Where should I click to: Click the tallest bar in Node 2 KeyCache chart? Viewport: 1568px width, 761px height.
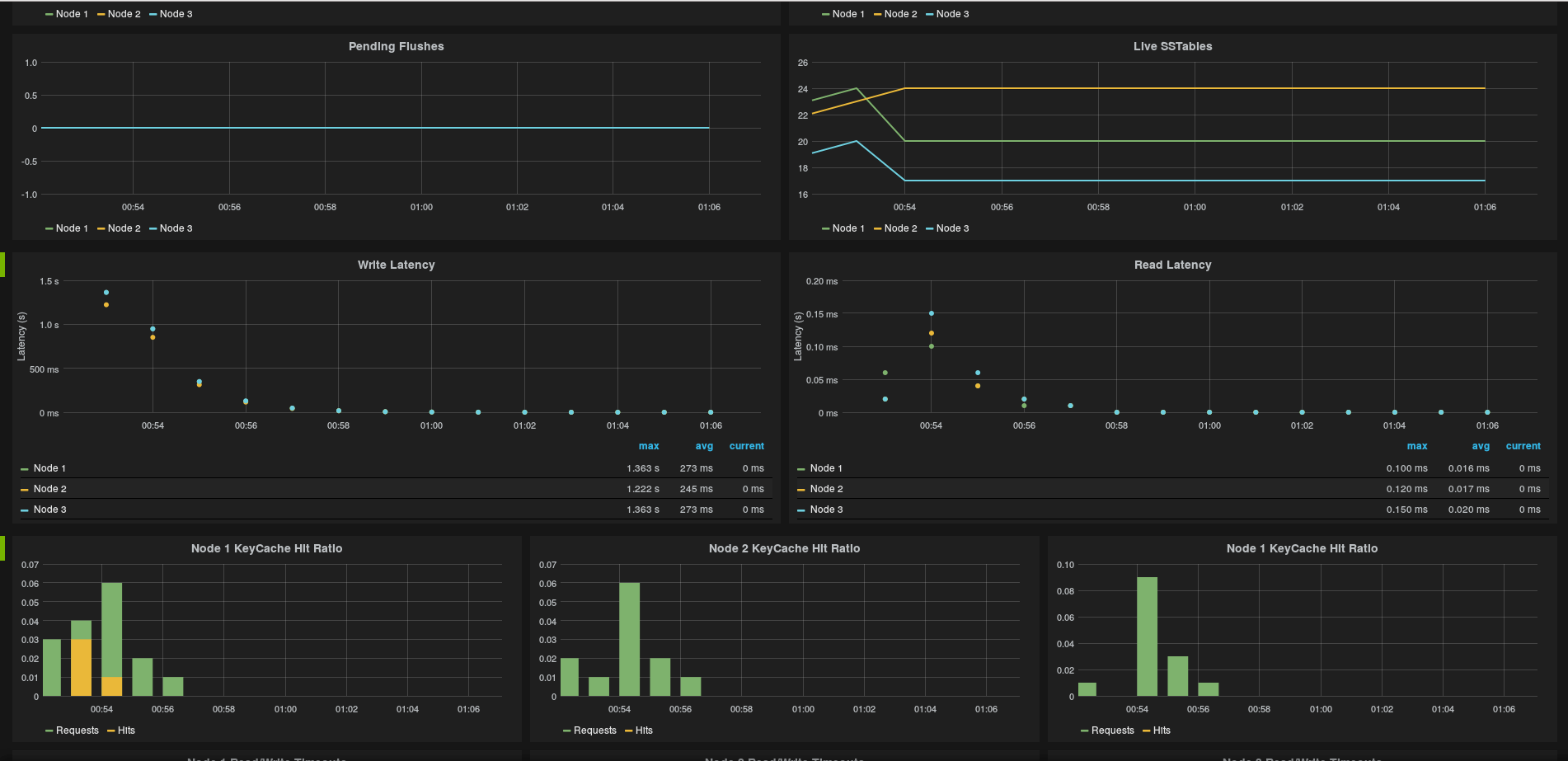[629, 639]
